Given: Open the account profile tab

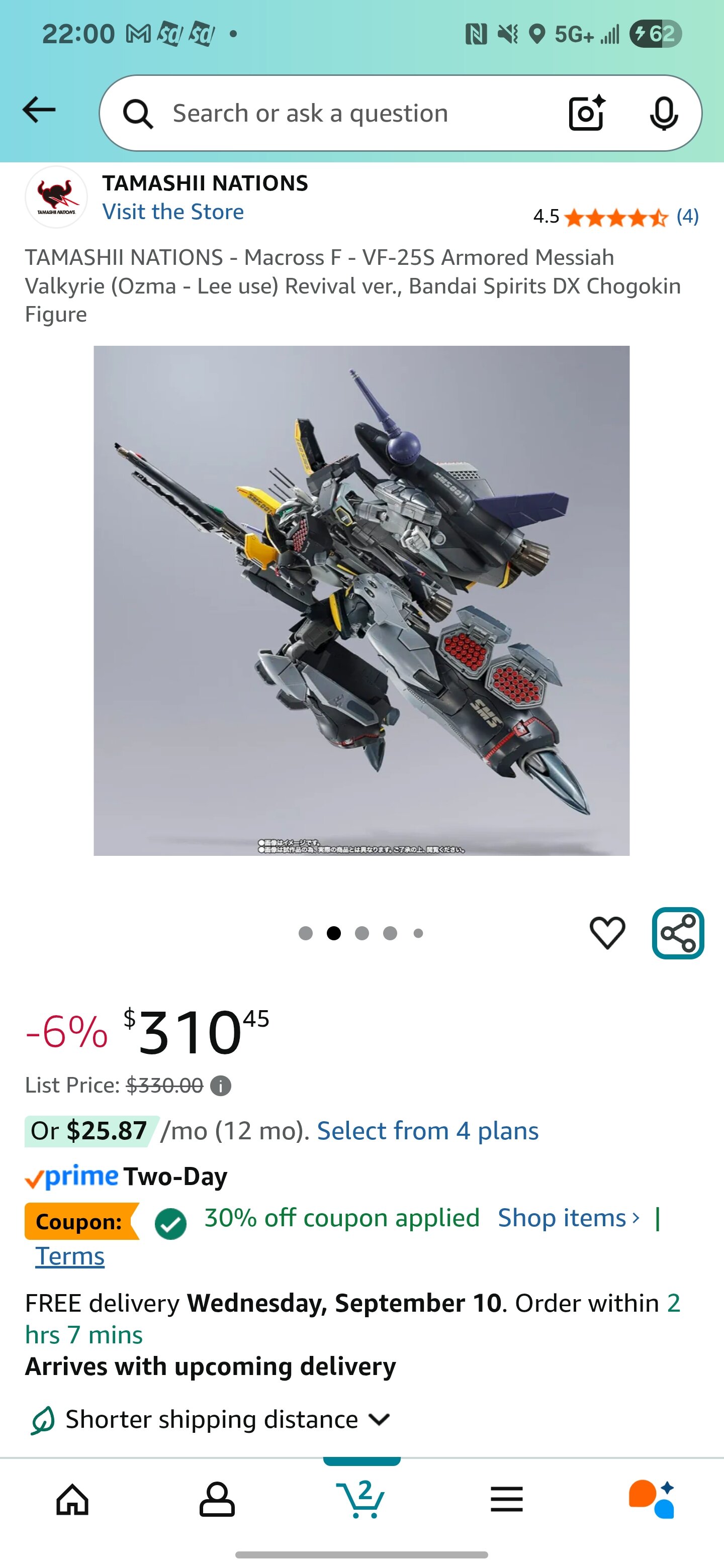Looking at the screenshot, I should pos(217,1499).
